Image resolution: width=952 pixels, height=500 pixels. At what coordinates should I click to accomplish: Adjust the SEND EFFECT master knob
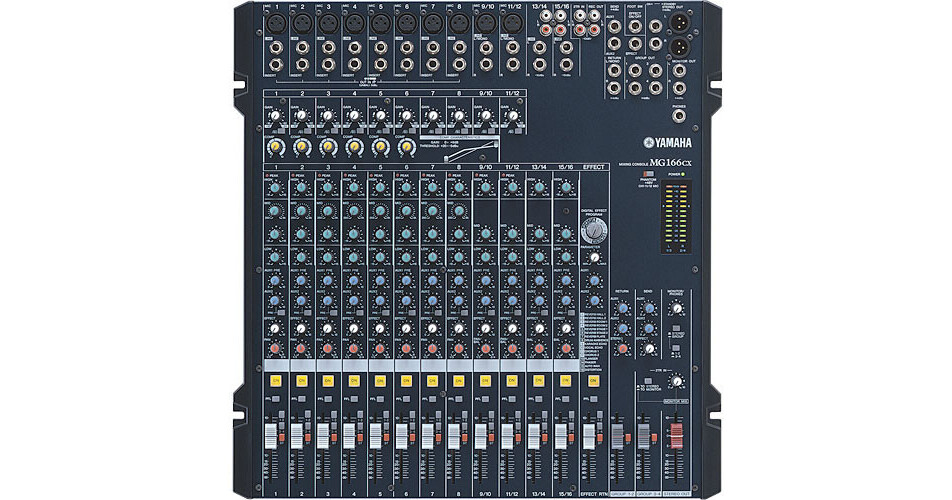pyautogui.click(x=649, y=349)
